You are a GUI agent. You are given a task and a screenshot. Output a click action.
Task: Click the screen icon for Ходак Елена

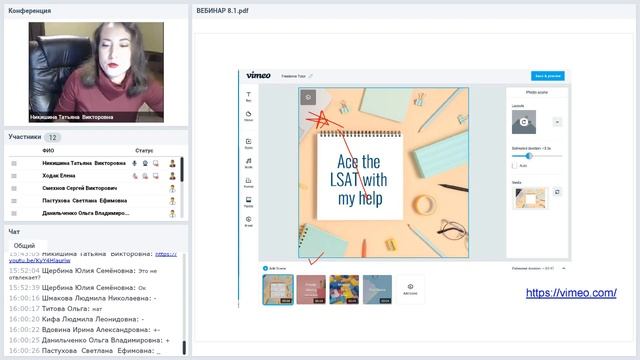tap(156, 176)
